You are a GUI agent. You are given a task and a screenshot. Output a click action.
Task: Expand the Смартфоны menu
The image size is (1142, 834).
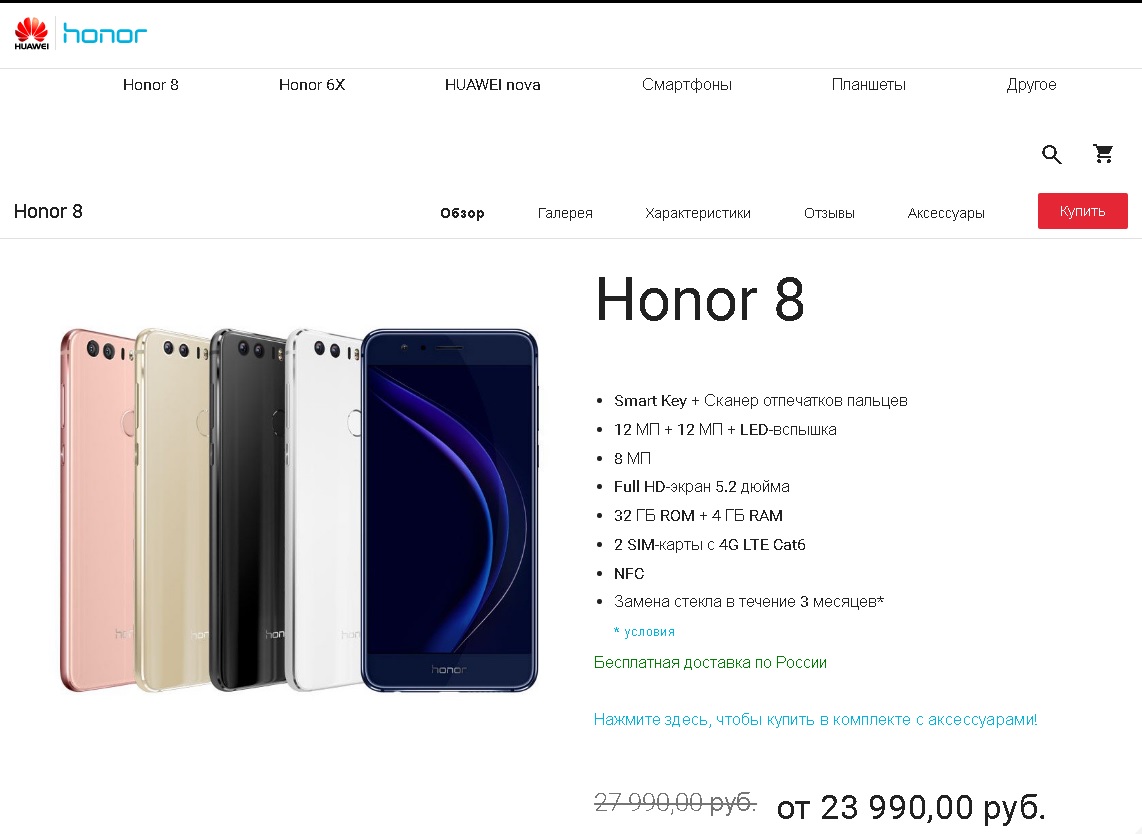pyautogui.click(x=687, y=84)
